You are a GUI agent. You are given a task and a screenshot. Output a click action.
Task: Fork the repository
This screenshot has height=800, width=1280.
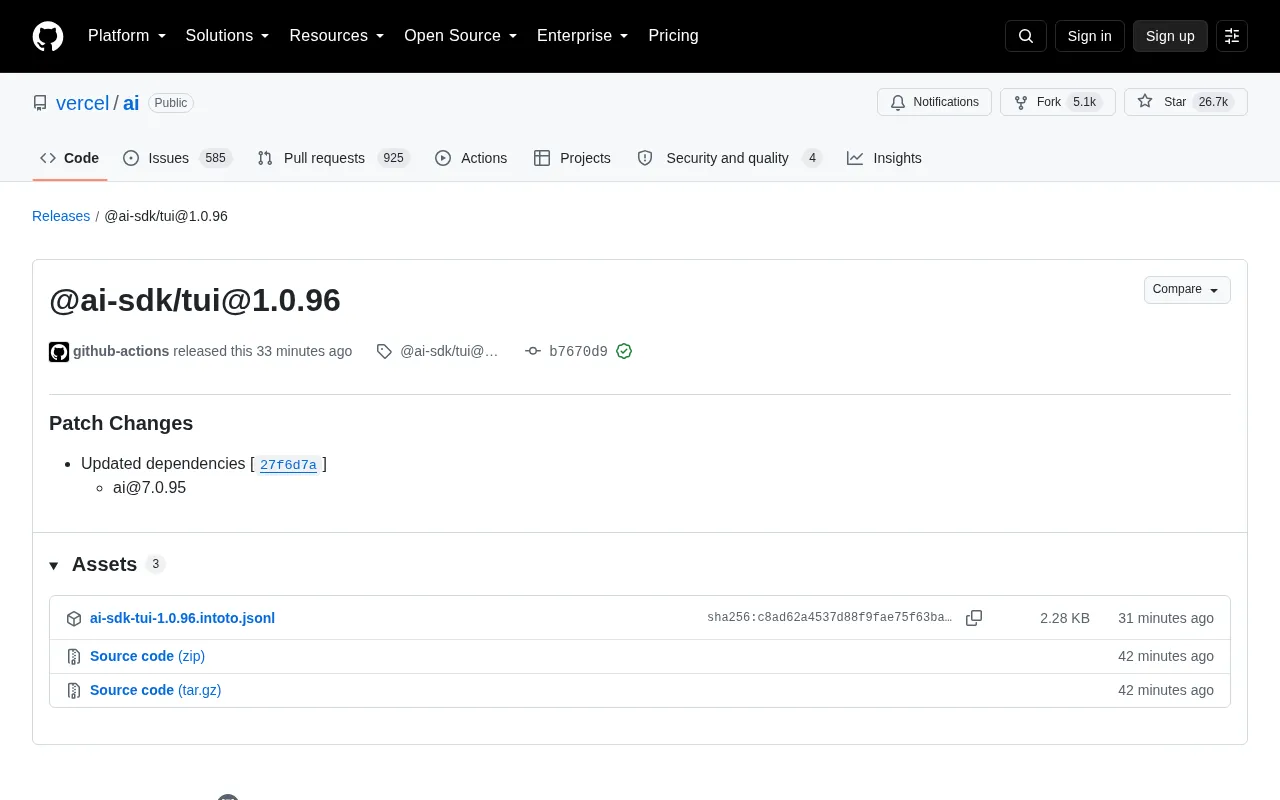pyautogui.click(x=1057, y=102)
